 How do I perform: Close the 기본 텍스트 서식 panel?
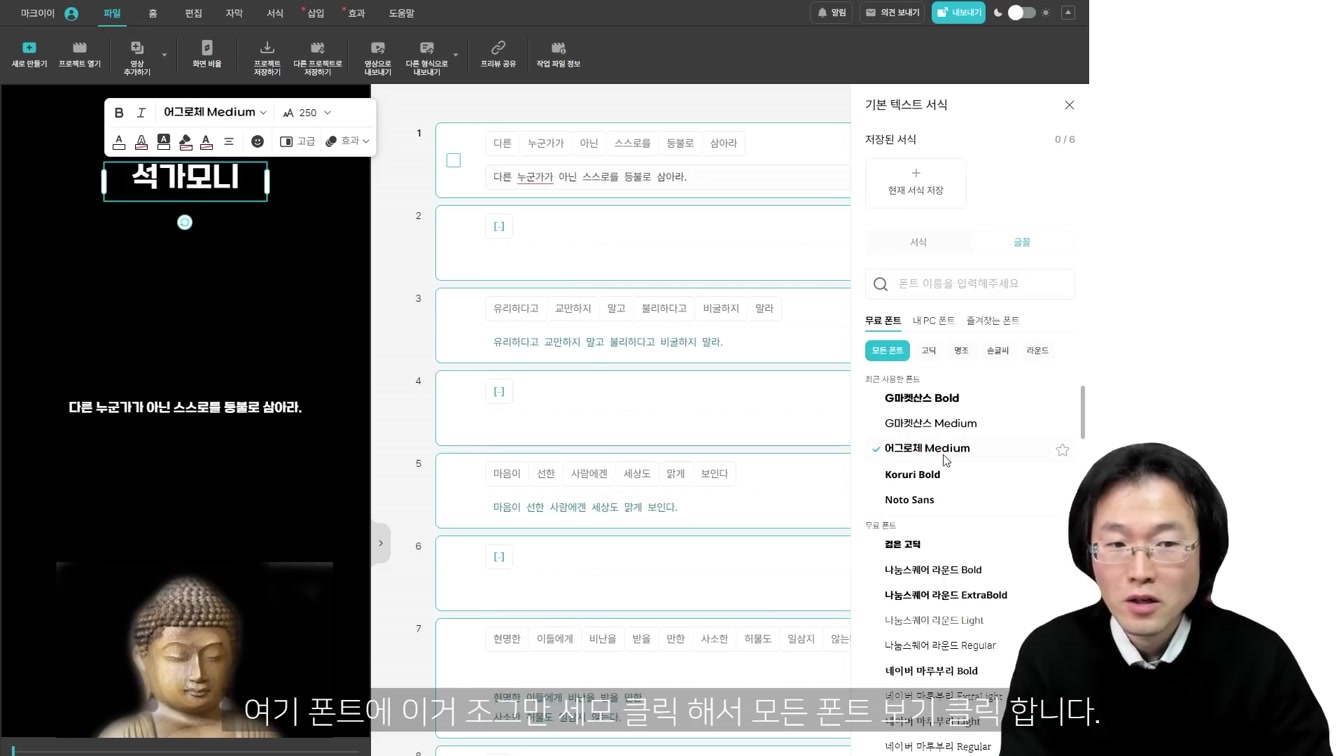[1069, 105]
